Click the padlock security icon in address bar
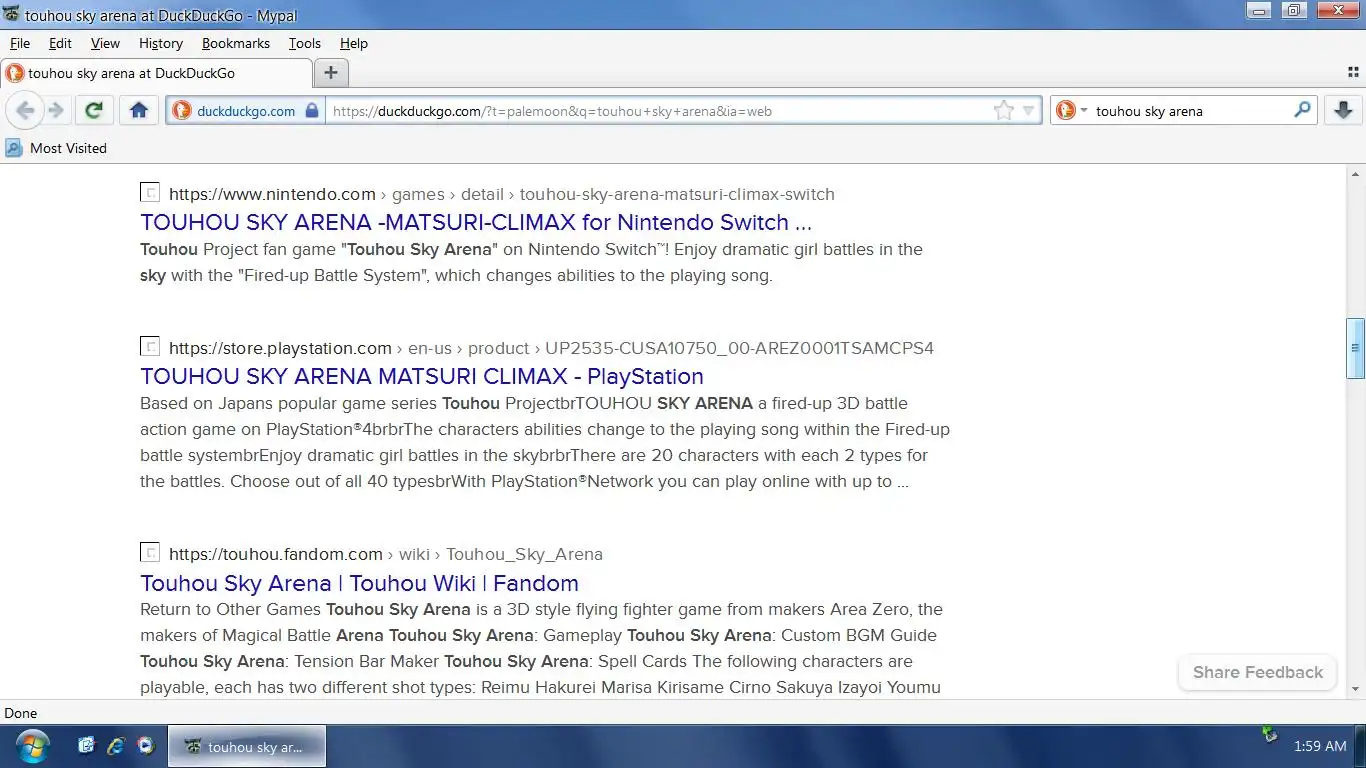1366x768 pixels. tap(311, 111)
